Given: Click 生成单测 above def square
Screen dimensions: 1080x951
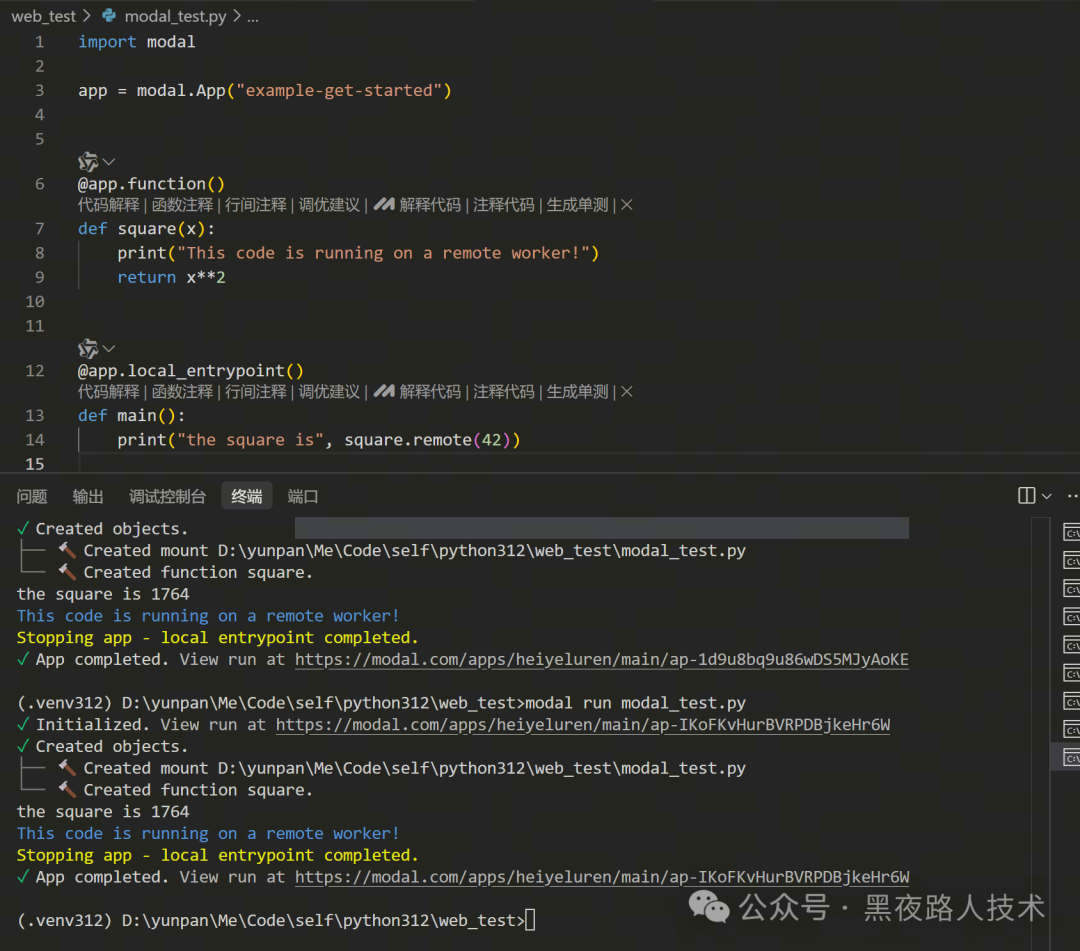Looking at the screenshot, I should tap(577, 205).
